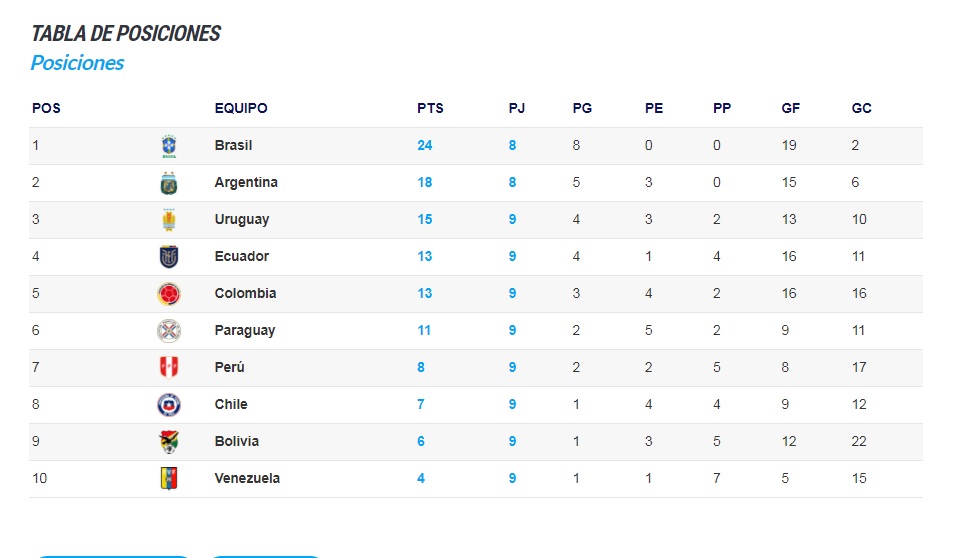Click the Brasil team crest icon
Viewport: 968px width, 558px height.
169,146
